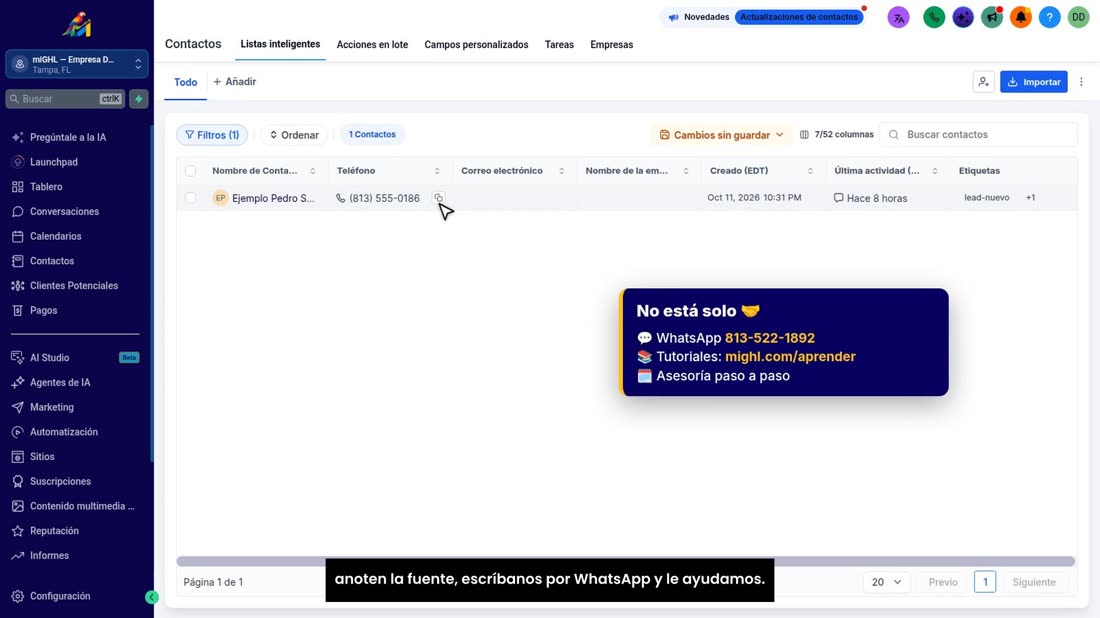Sort by Creado (EDT) column arrows

(x=810, y=171)
